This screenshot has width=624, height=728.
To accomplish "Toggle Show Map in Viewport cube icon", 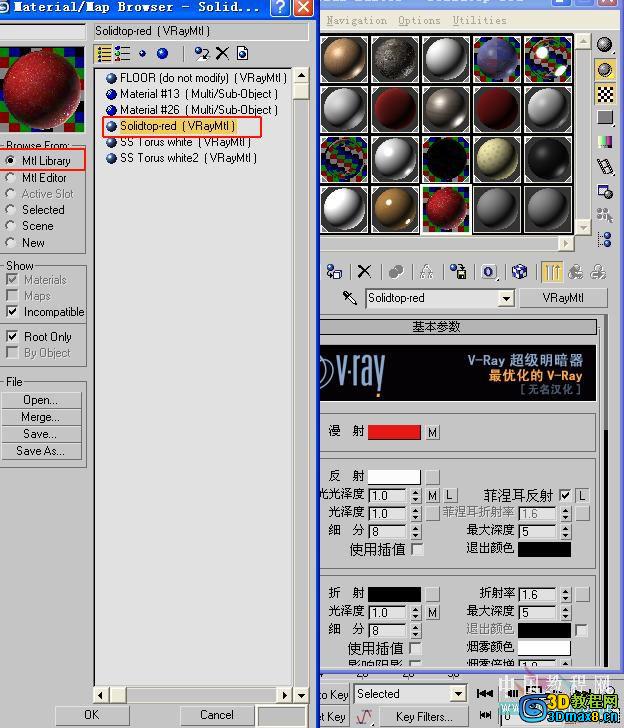I will pos(519,272).
